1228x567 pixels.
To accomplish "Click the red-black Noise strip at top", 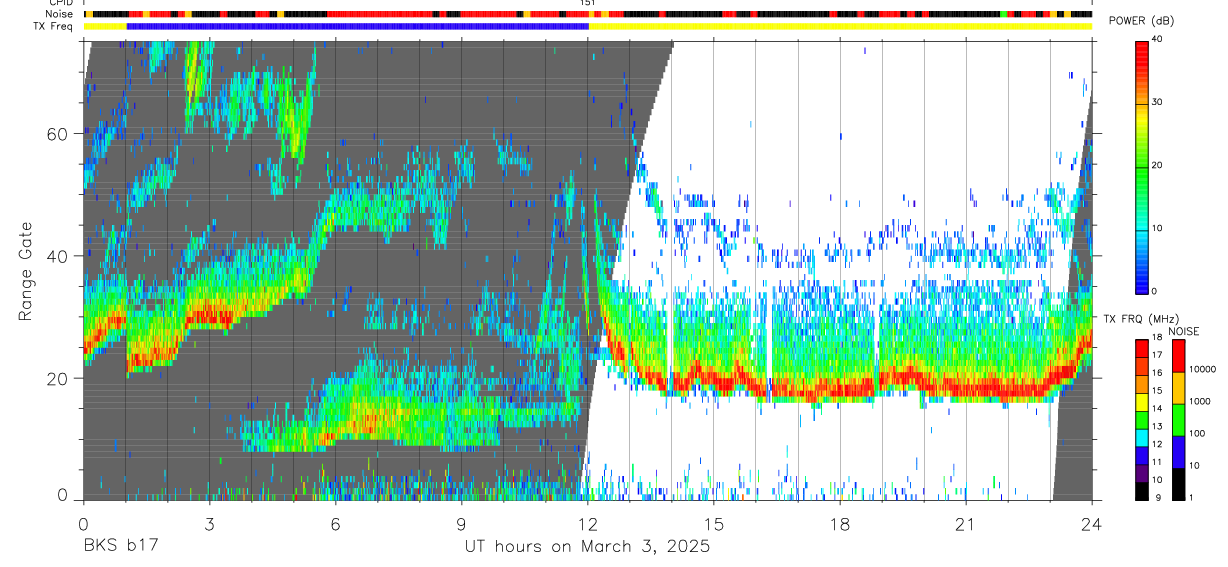I will tap(588, 14).
